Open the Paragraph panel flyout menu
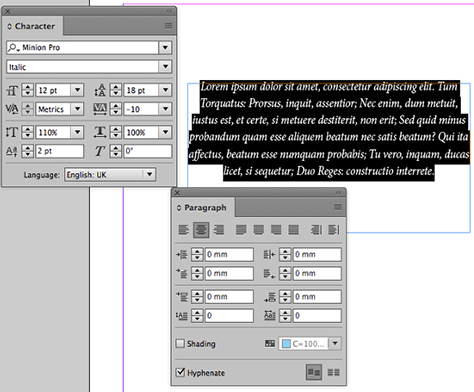 pyautogui.click(x=338, y=207)
